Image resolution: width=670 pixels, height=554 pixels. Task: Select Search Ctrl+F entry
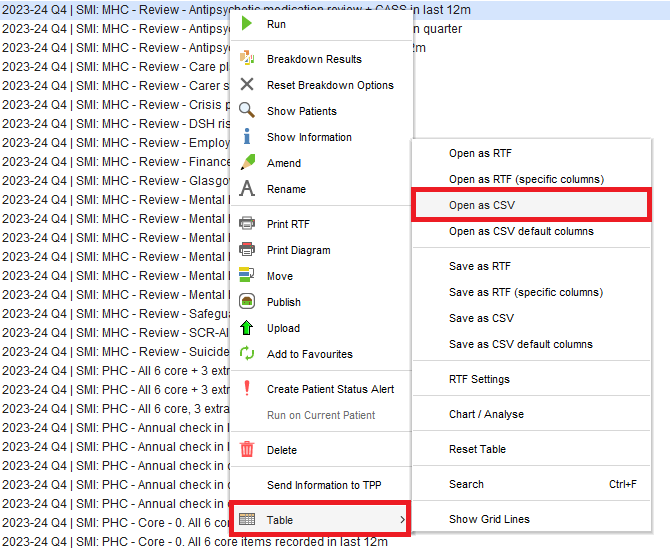[532, 484]
